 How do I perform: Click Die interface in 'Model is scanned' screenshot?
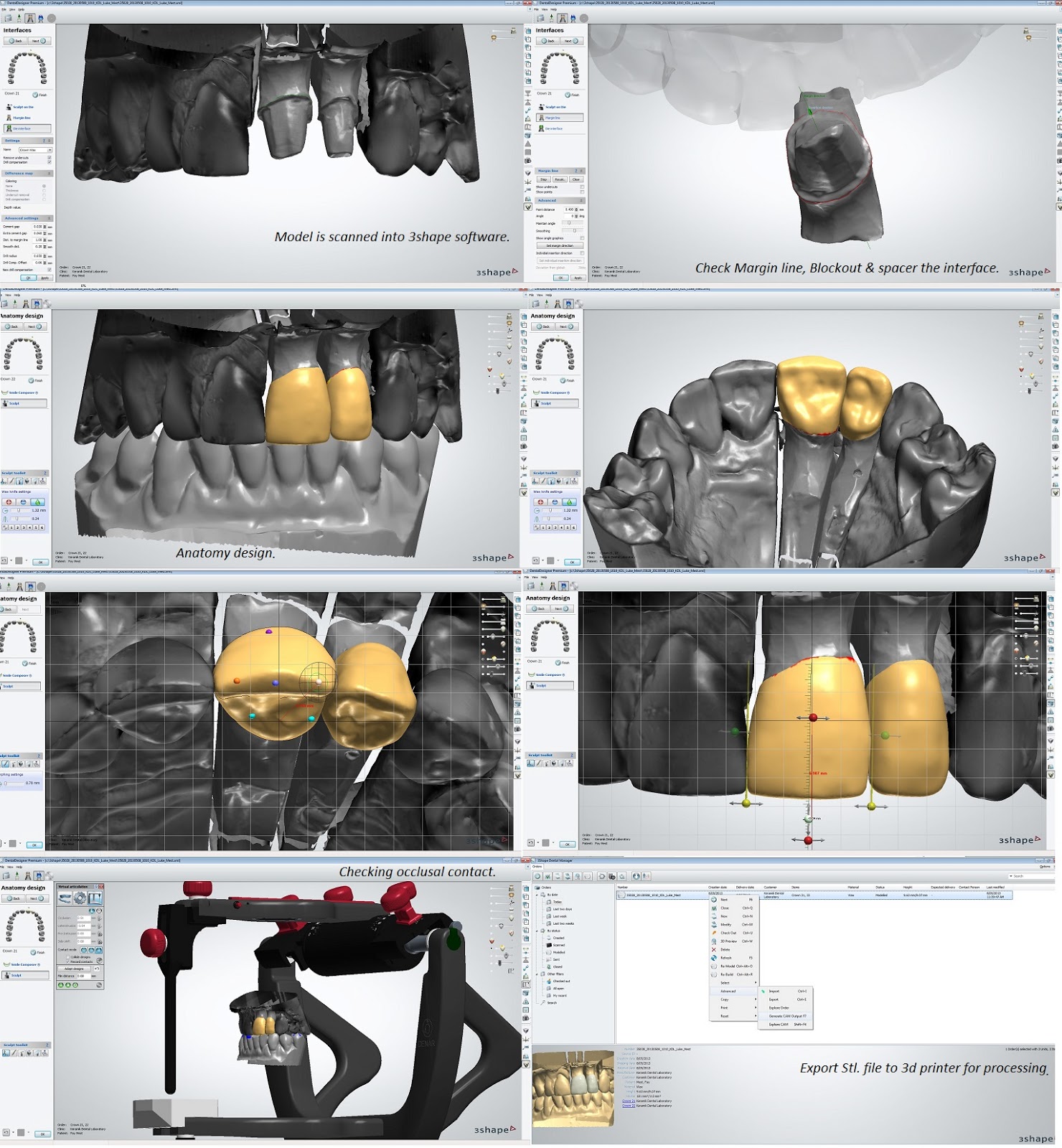tap(27, 128)
